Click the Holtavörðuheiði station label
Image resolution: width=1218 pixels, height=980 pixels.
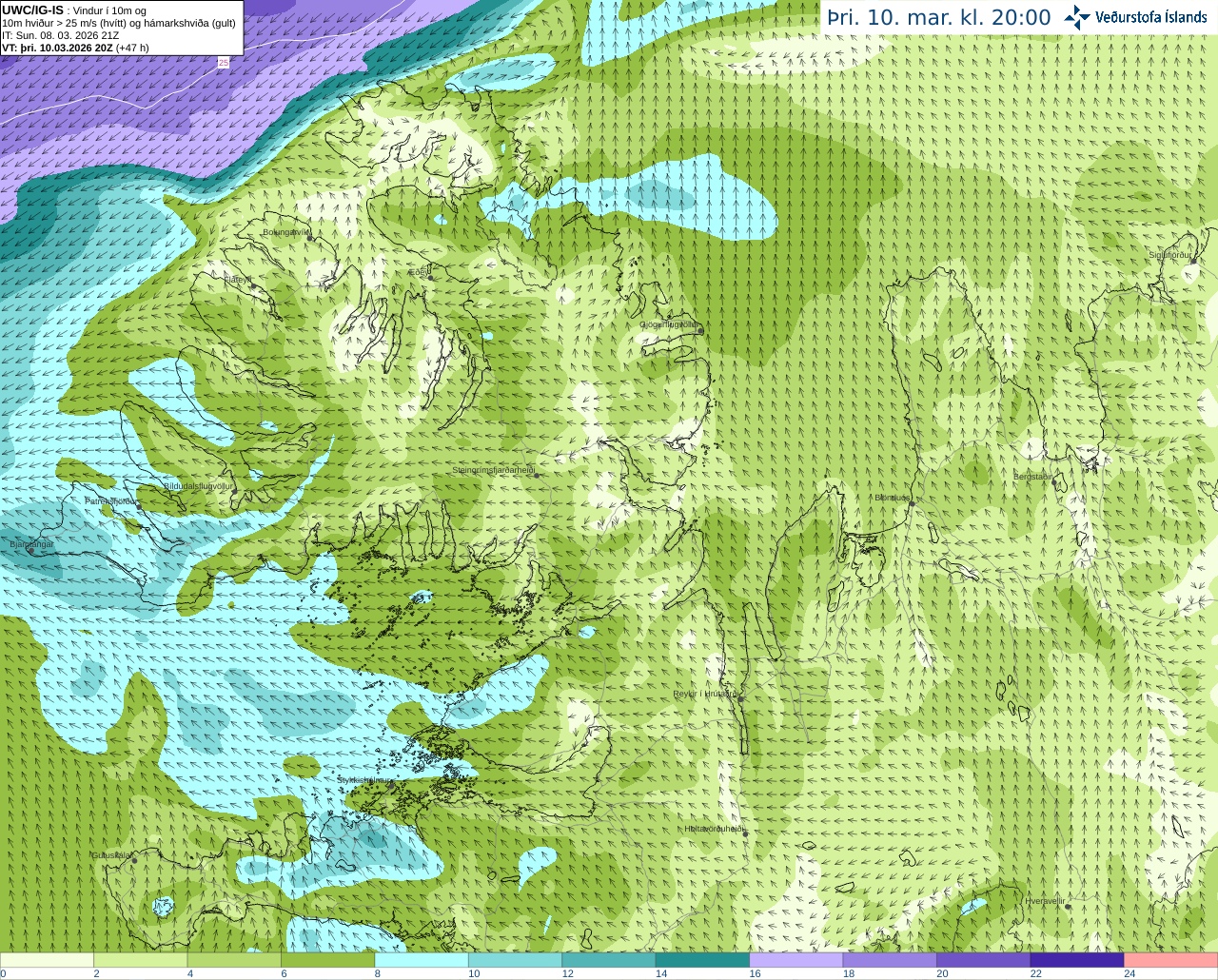714,829
